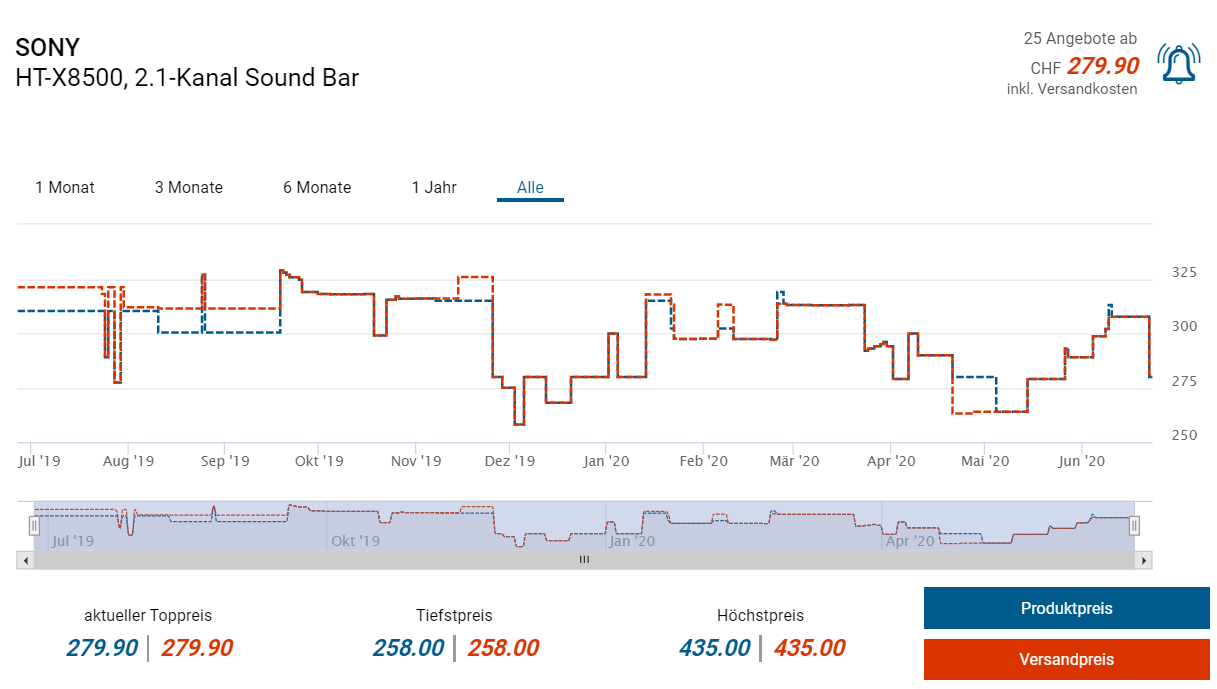This screenshot has height=689, width=1217.
Task: Open the 25 Angebote ab offers text
Action: pos(1080,39)
